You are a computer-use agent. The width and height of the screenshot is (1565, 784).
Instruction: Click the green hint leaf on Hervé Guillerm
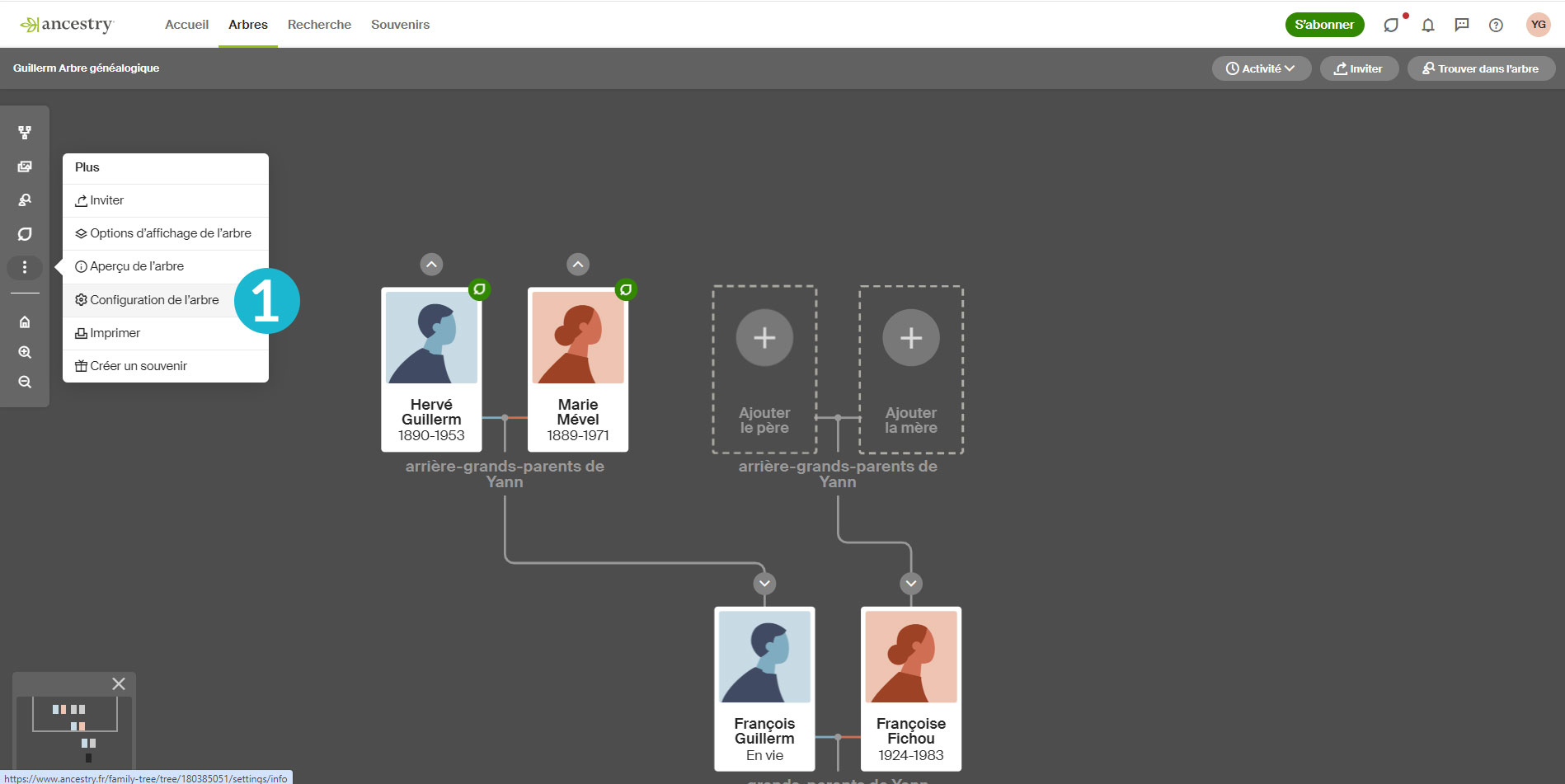[479, 289]
